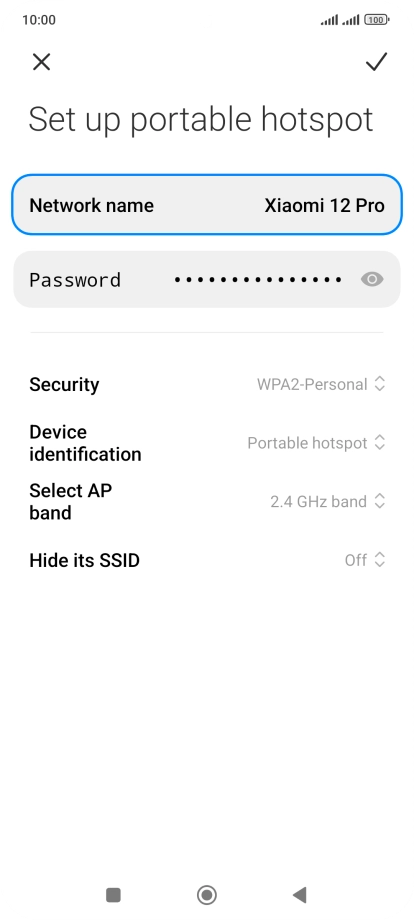Open the 2.4 GHz band dropdown
414x920 pixels.
327,502
